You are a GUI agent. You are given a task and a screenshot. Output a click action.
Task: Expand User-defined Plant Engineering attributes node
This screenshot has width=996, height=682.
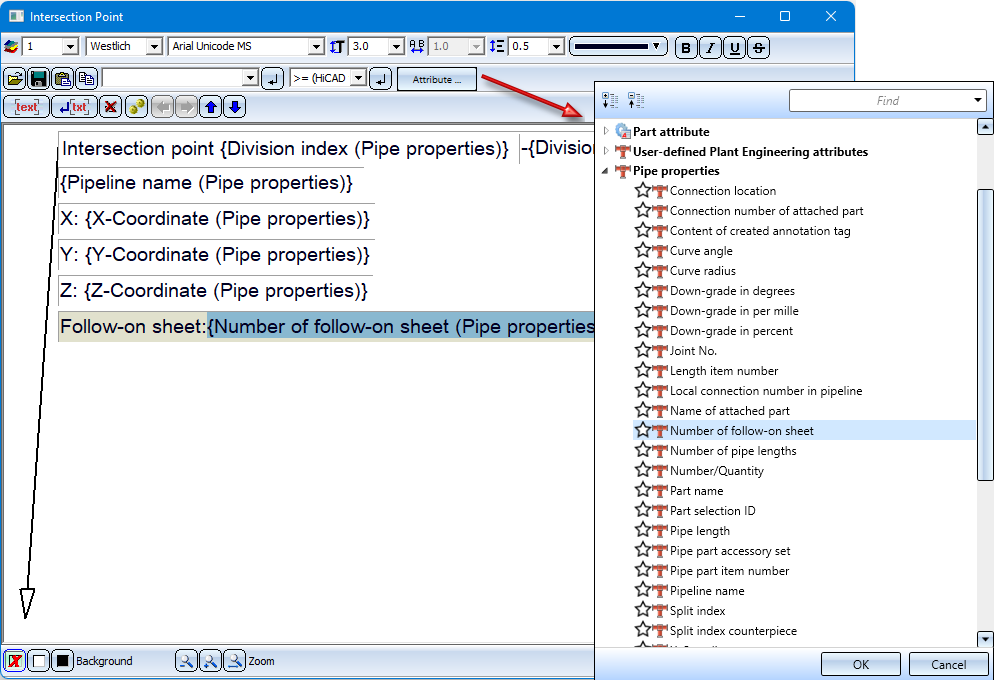tap(606, 151)
